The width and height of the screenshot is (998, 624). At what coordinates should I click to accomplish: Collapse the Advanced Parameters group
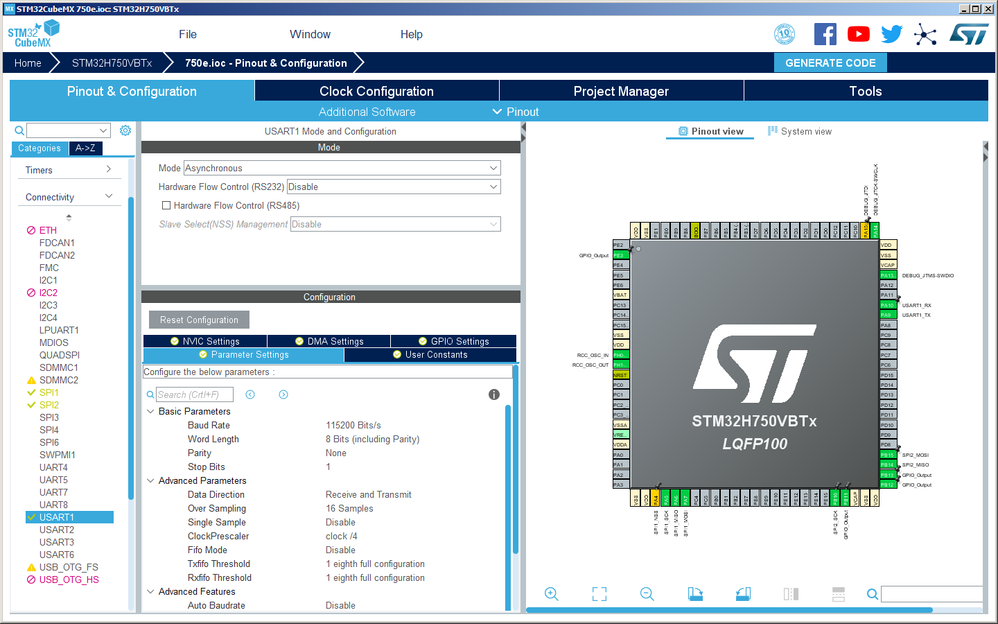click(x=151, y=481)
